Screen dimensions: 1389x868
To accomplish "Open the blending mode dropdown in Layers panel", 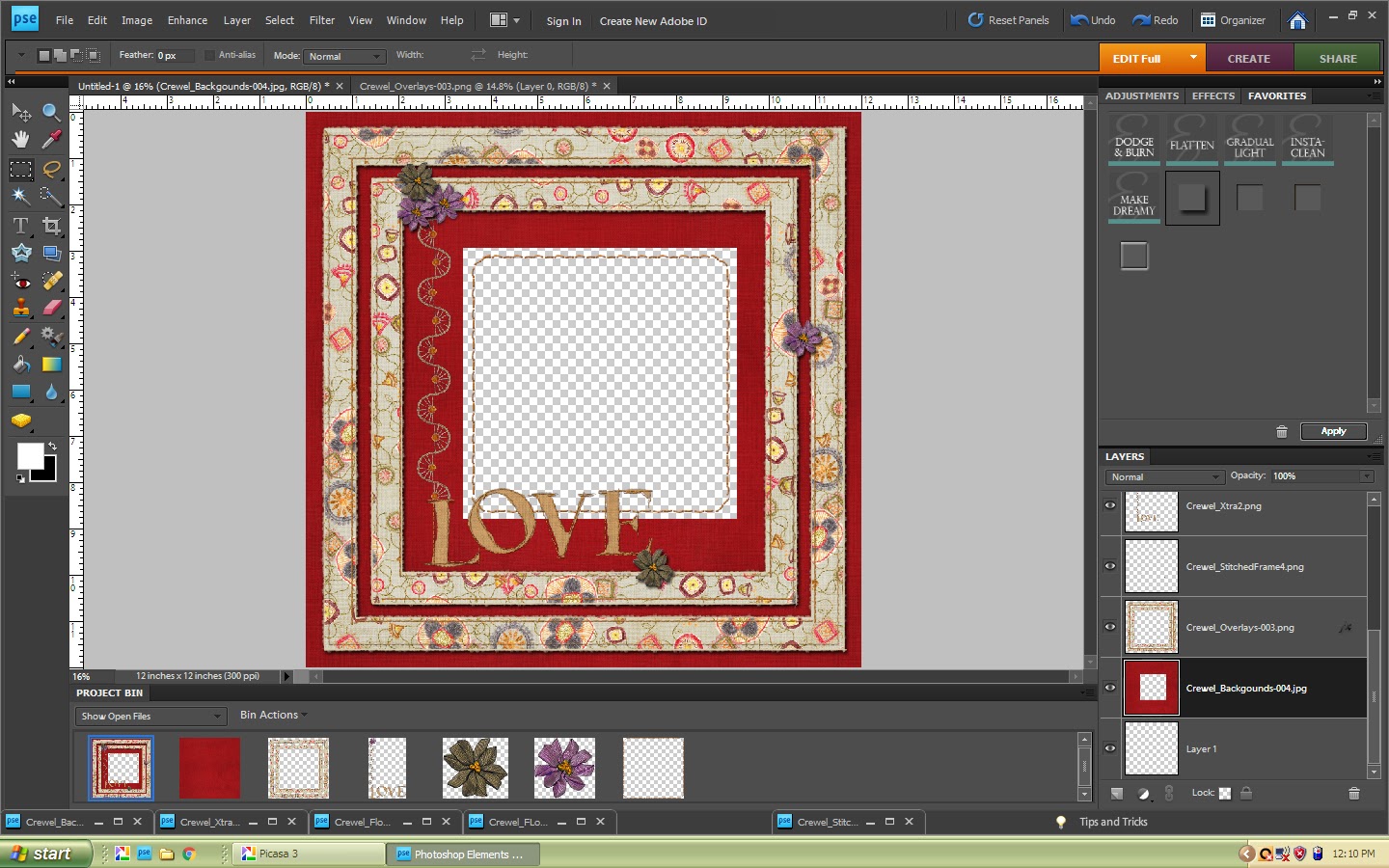I will 1162,476.
